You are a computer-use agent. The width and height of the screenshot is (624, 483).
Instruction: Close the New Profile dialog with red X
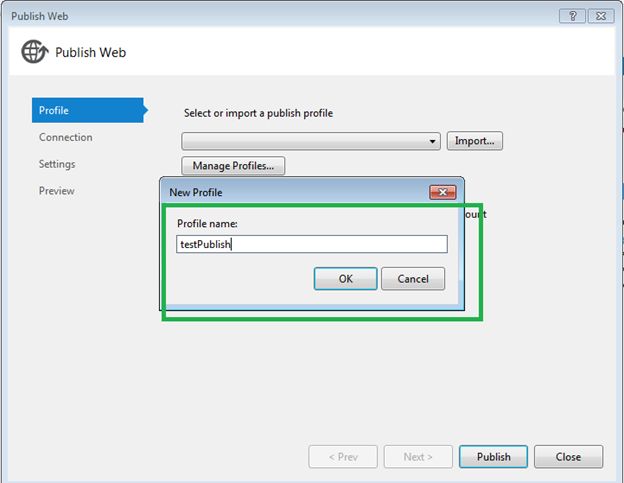tap(443, 193)
